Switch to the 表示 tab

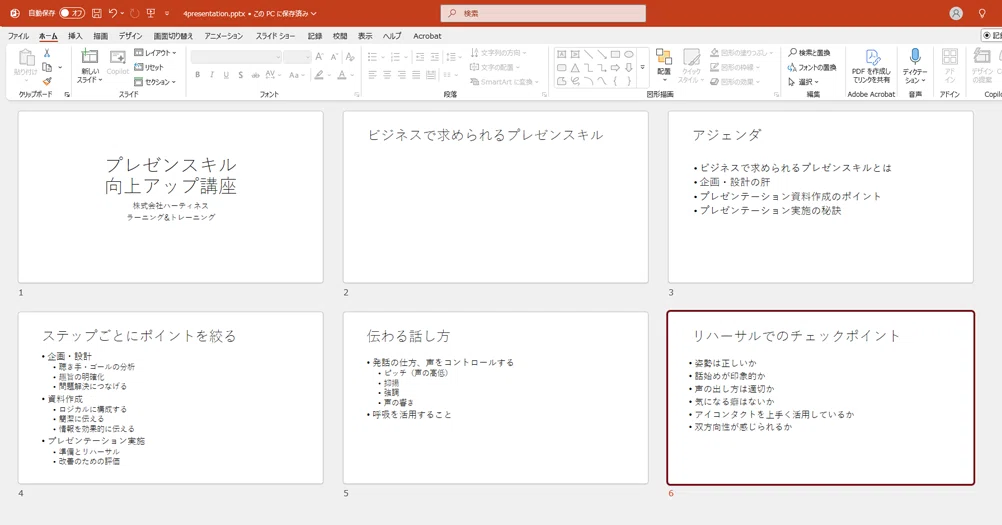pos(365,36)
